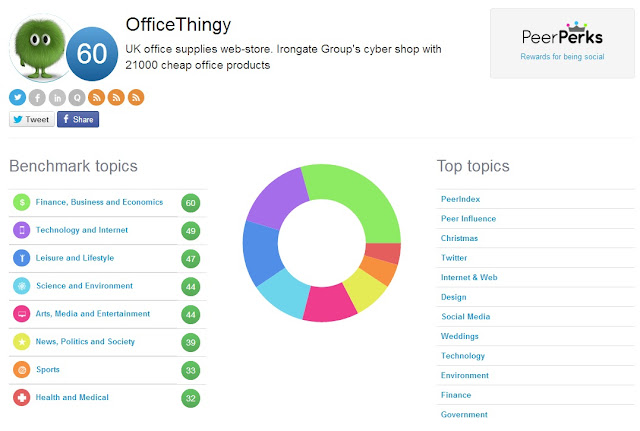Click the OfficeThingy profile name
The image size is (640, 431).
pos(178,25)
